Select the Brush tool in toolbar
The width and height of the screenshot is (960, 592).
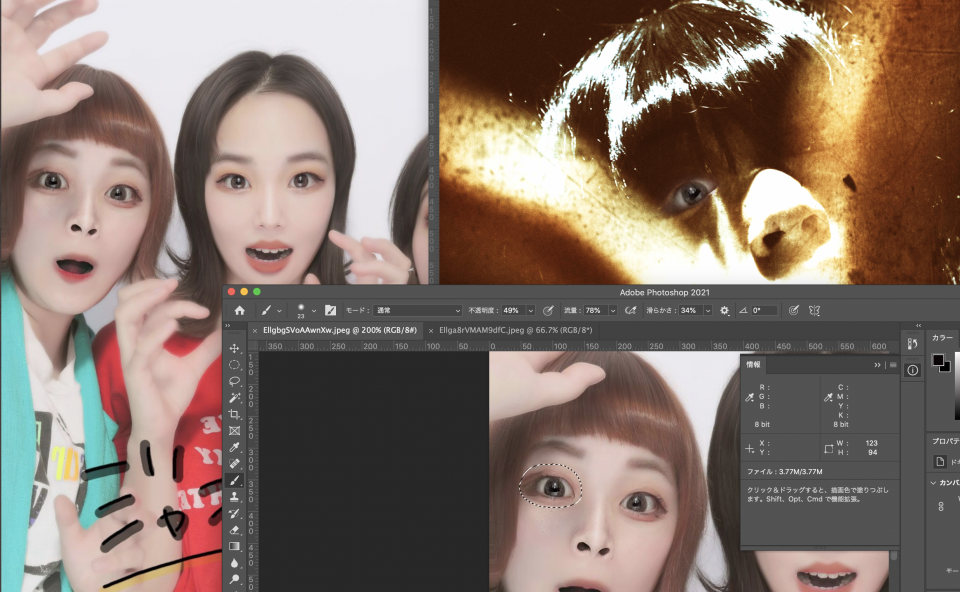234,481
